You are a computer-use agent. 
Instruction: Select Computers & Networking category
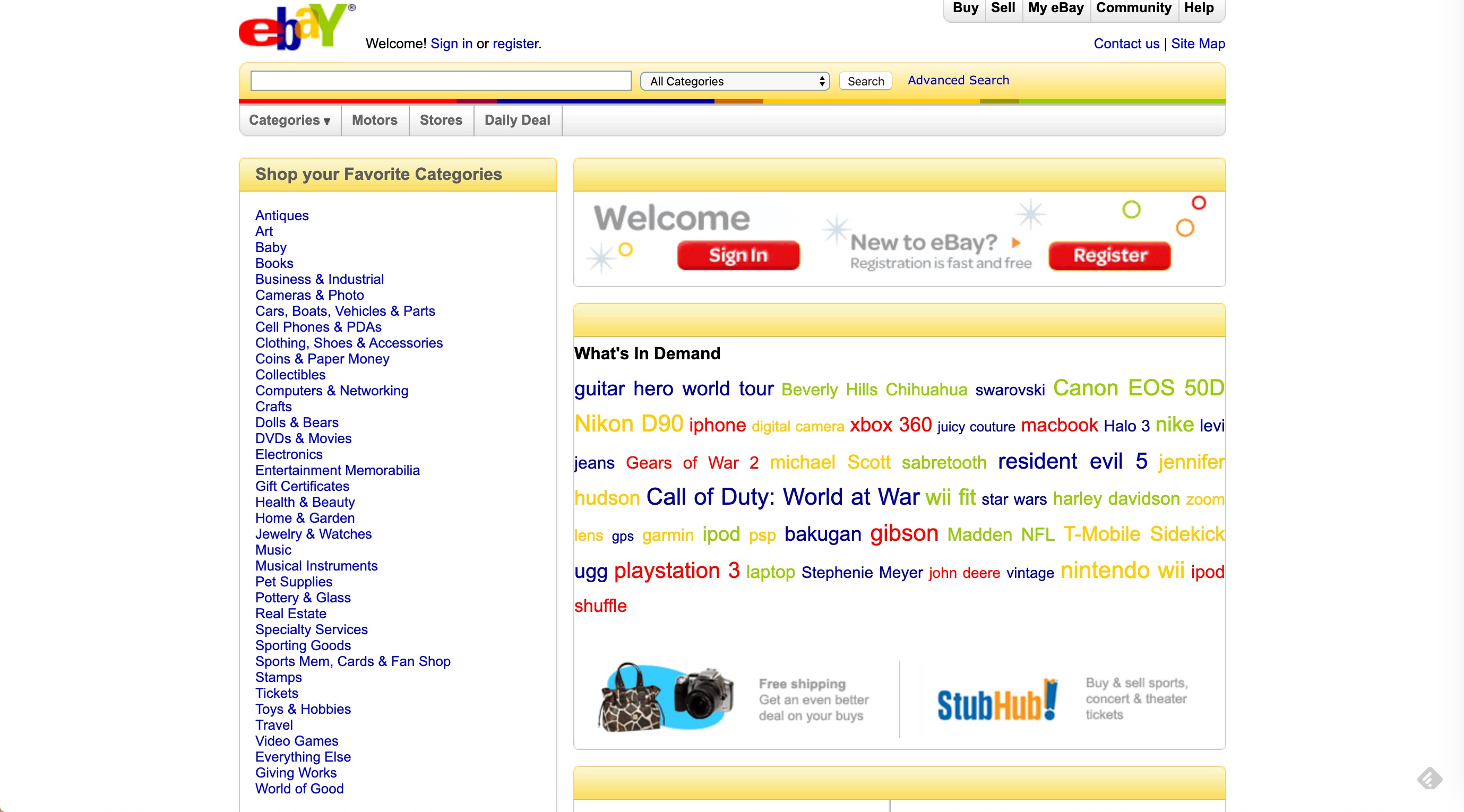[331, 391]
